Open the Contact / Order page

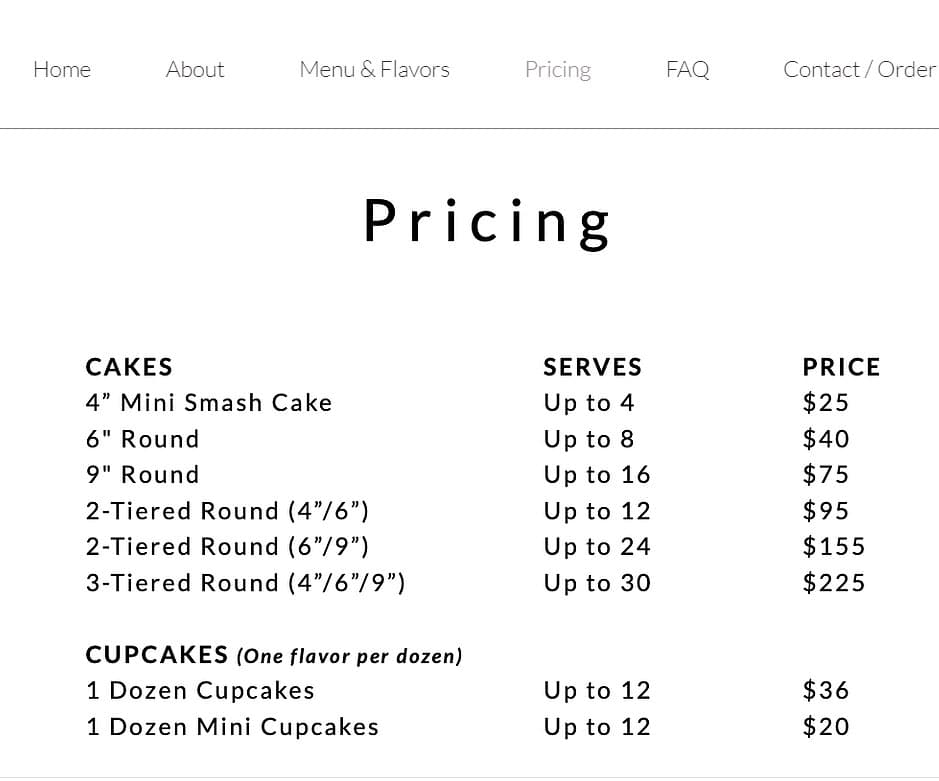858,69
